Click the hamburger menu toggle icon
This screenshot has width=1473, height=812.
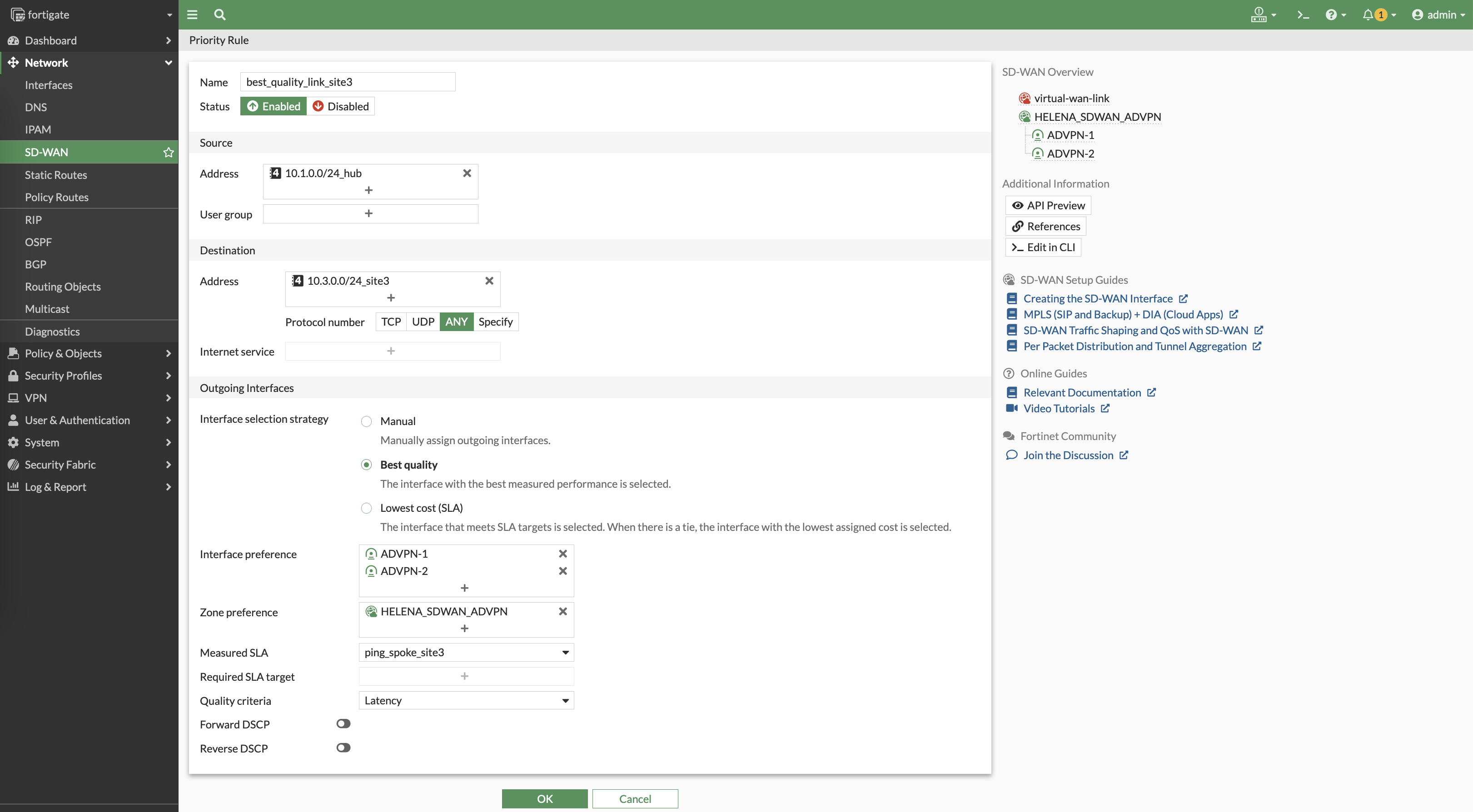click(x=192, y=15)
